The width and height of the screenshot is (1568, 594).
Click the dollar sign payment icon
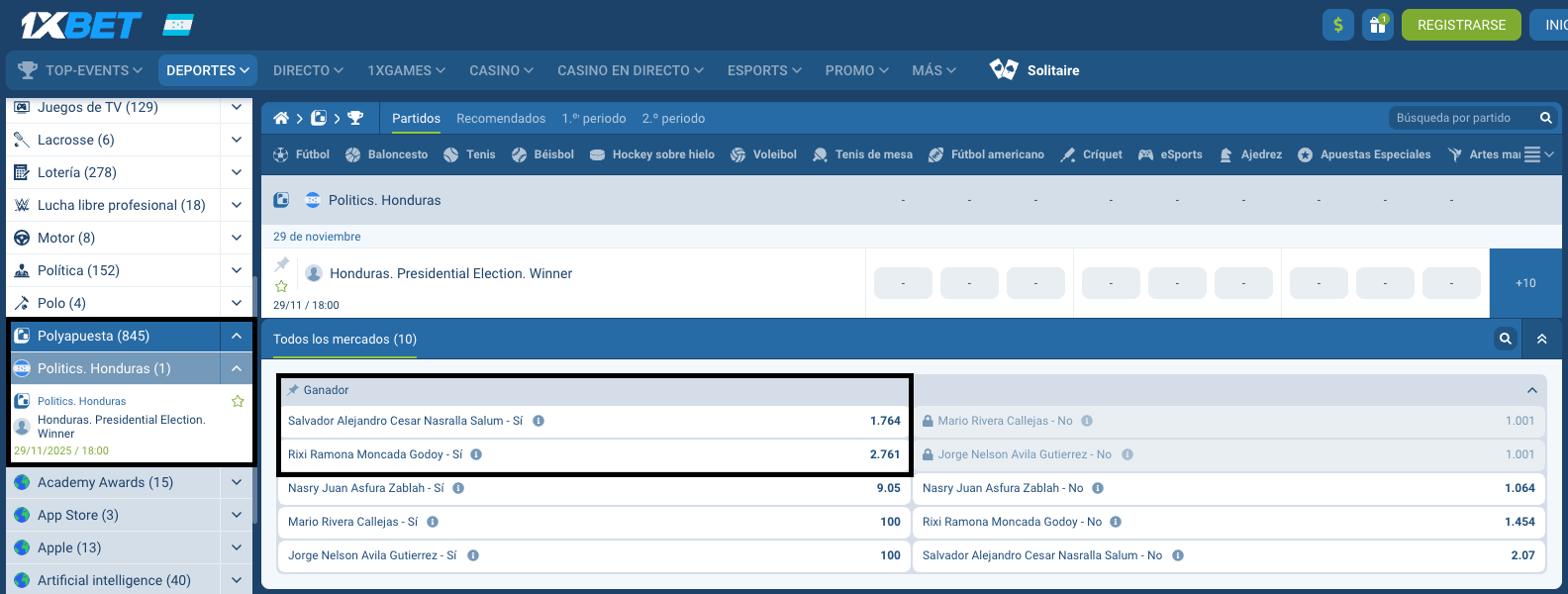pos(1337,25)
